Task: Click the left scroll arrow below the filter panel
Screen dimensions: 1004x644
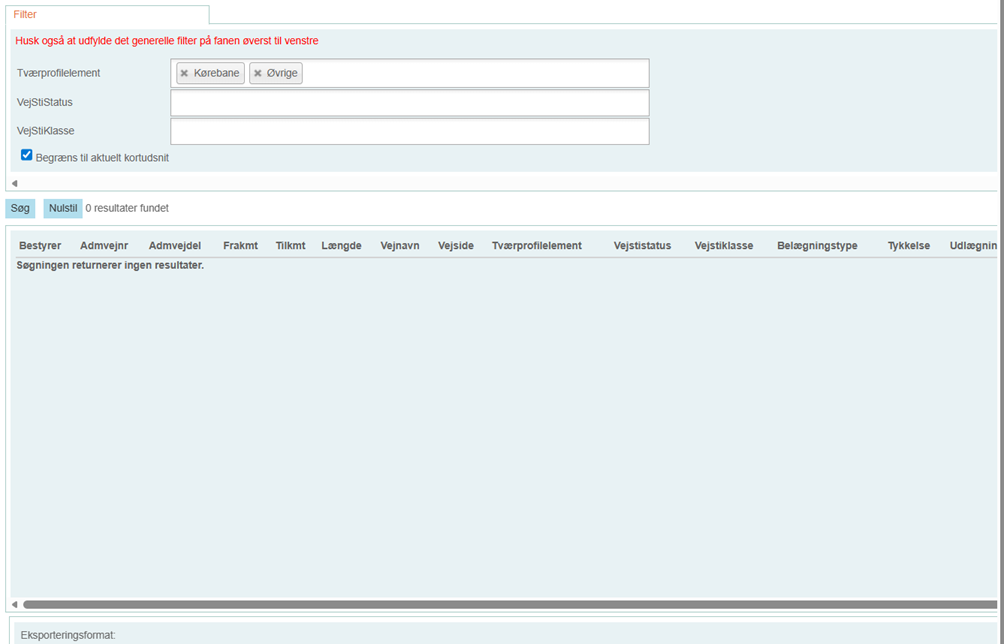Action: click(x=14, y=183)
